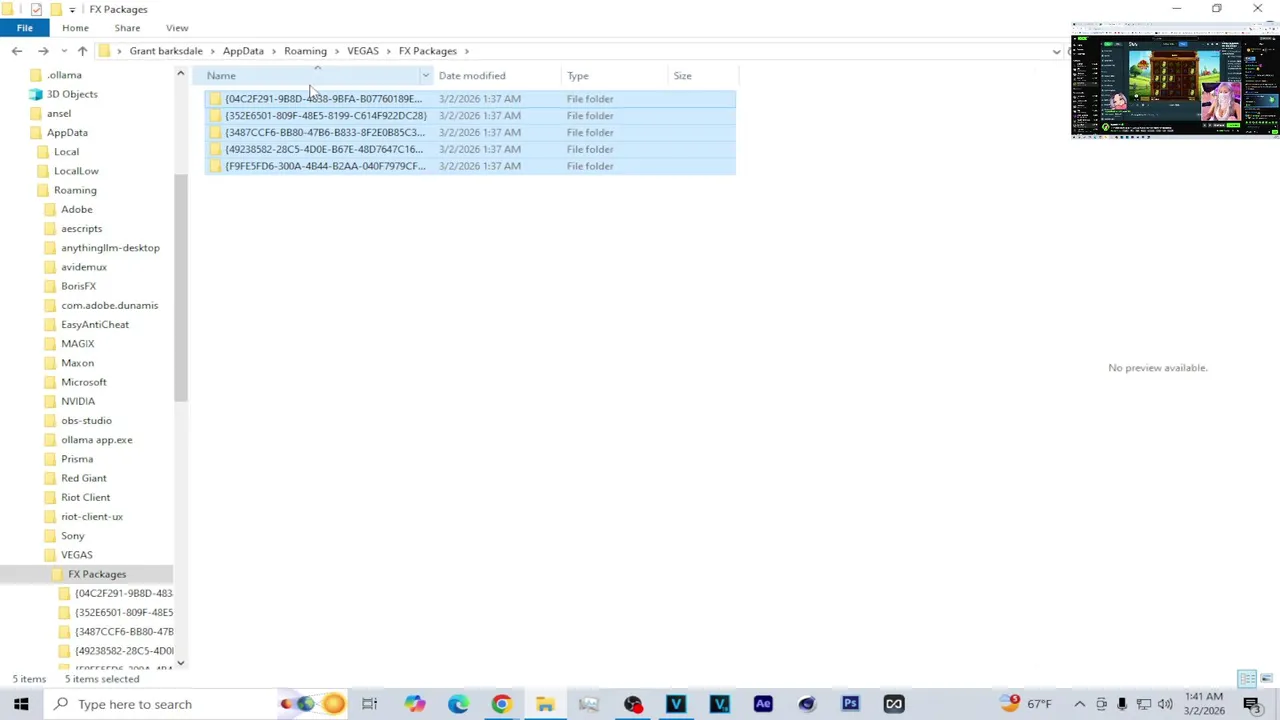Screen dimensions: 1280x720
Task: Open Customize Quick Access Toolbar dropdown
Action: pos(72,10)
